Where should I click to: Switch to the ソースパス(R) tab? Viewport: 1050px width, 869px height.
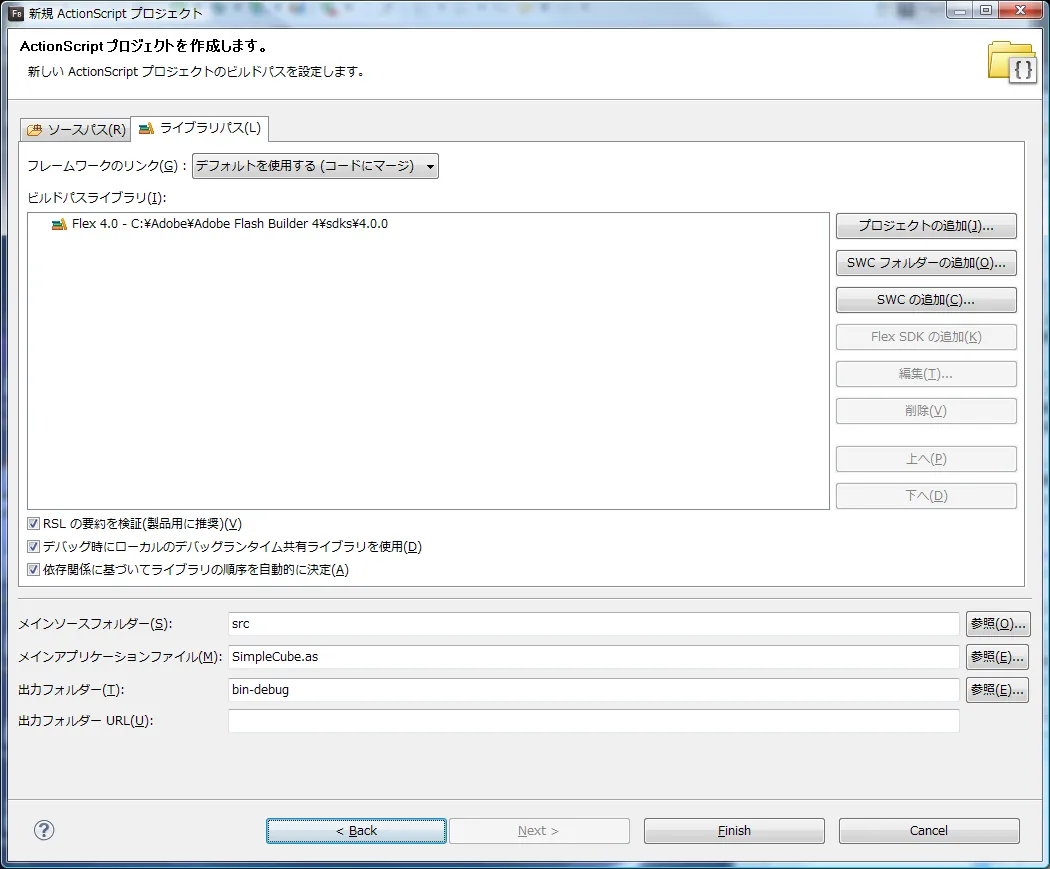point(76,129)
